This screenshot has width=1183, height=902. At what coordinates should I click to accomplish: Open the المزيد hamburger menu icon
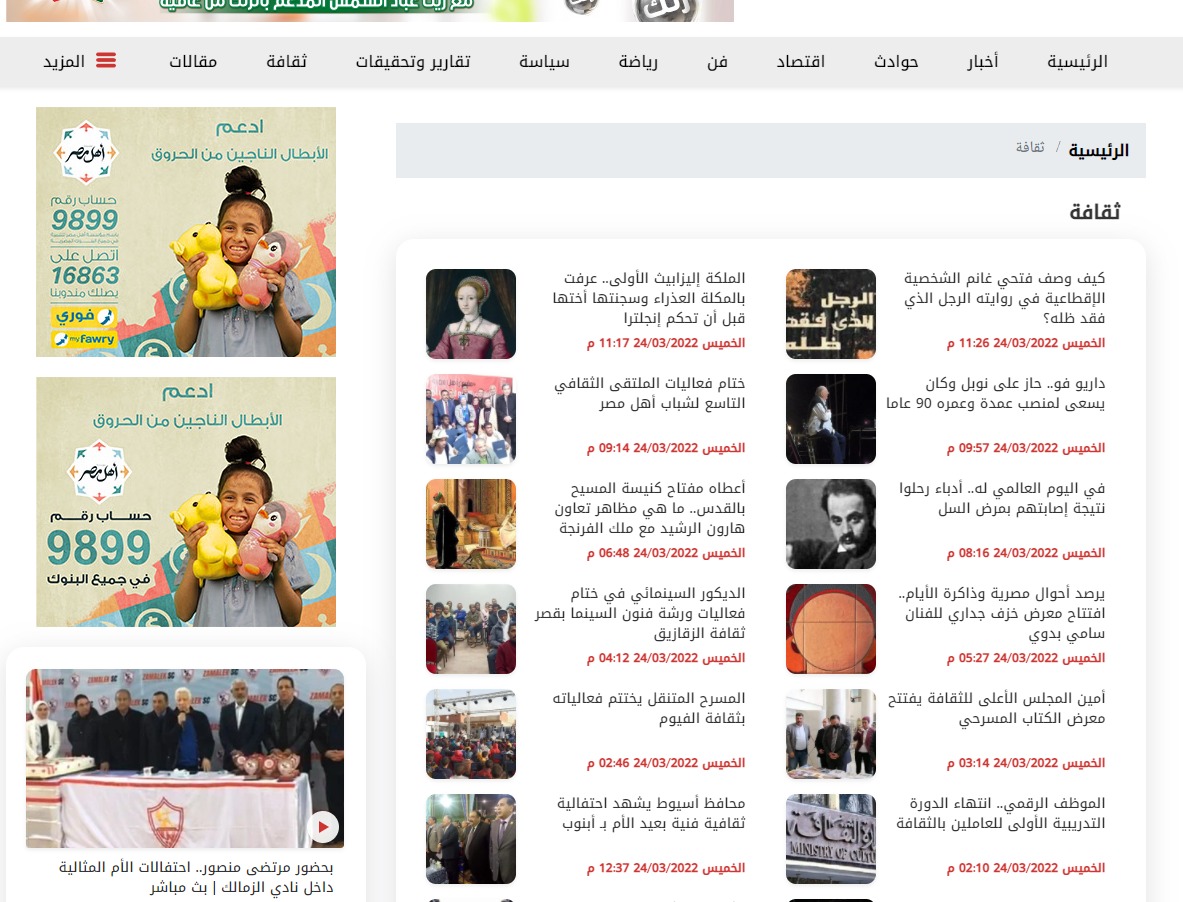pos(105,61)
